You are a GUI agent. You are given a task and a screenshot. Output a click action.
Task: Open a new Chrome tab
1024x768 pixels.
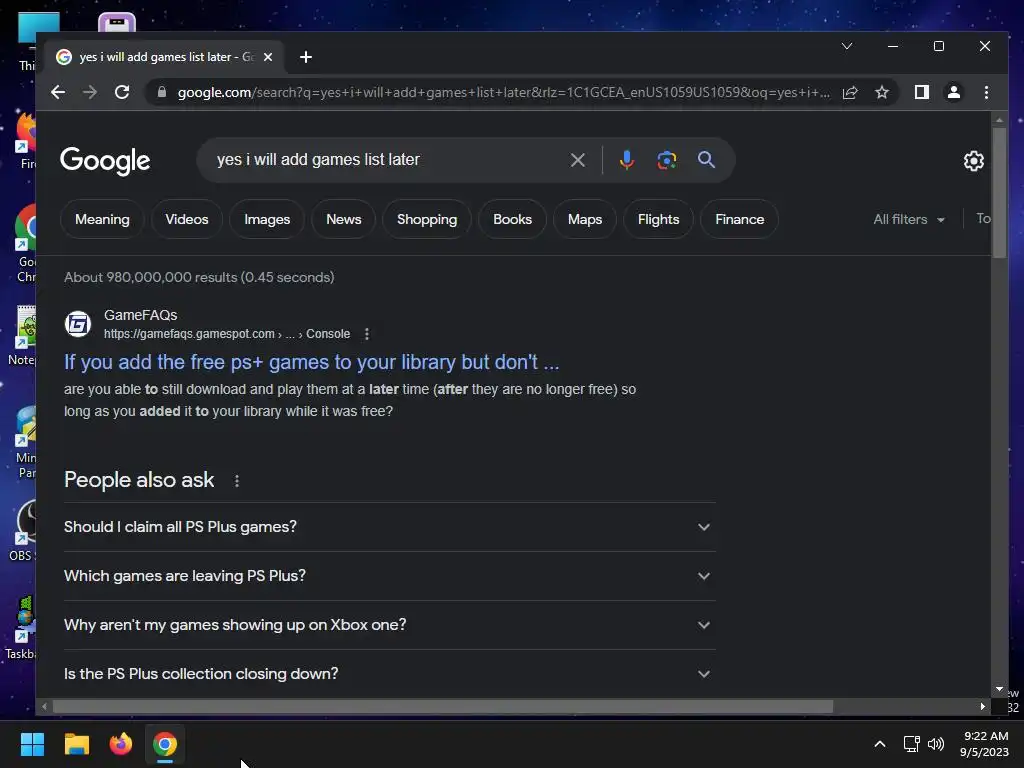(x=306, y=57)
